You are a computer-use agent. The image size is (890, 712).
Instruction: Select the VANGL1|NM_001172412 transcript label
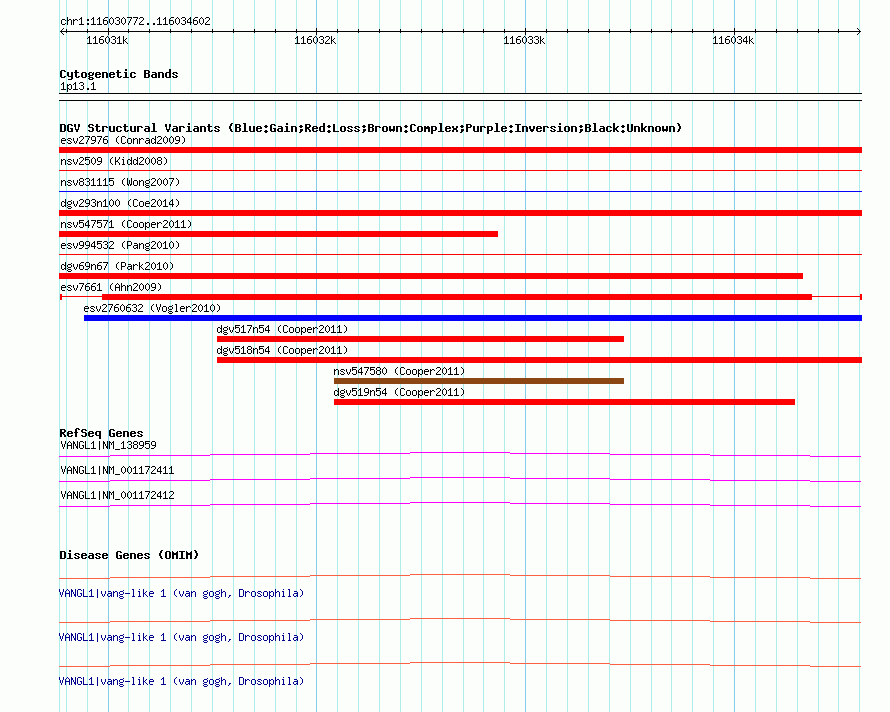(117, 495)
